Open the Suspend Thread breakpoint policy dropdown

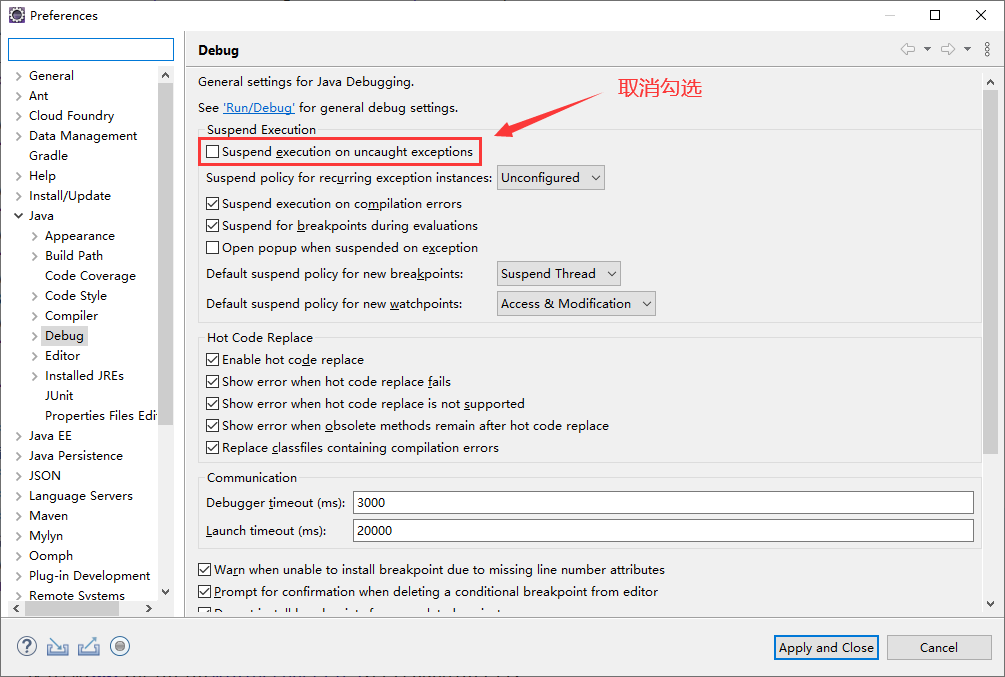559,274
